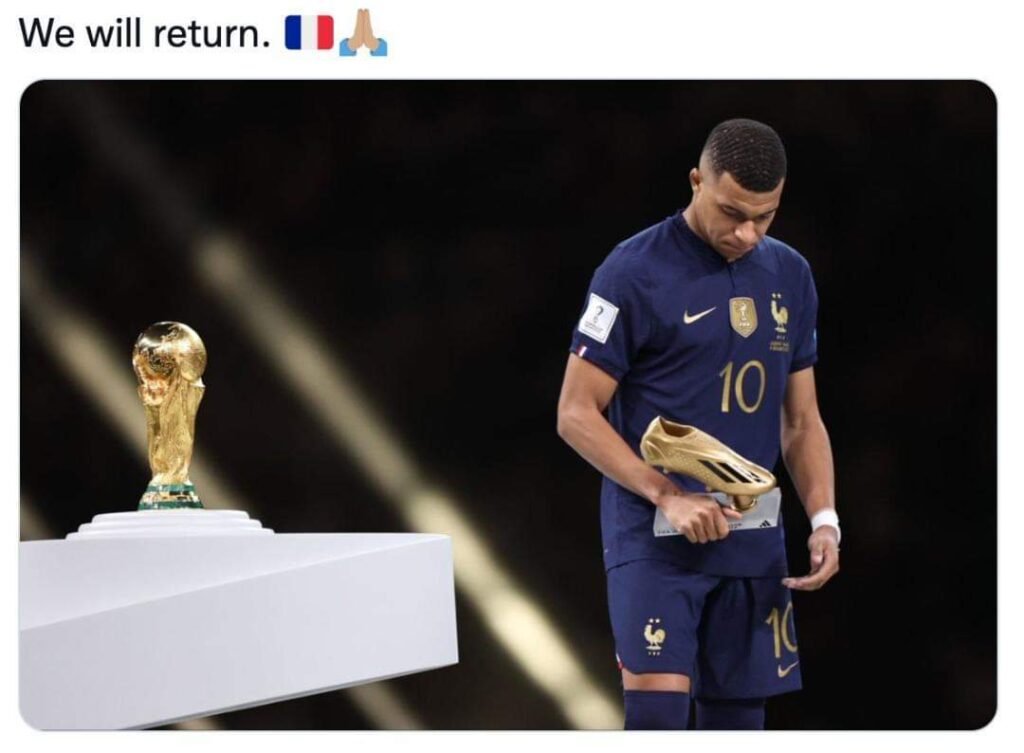Click the golden boot award in the player's hand

click(708, 462)
